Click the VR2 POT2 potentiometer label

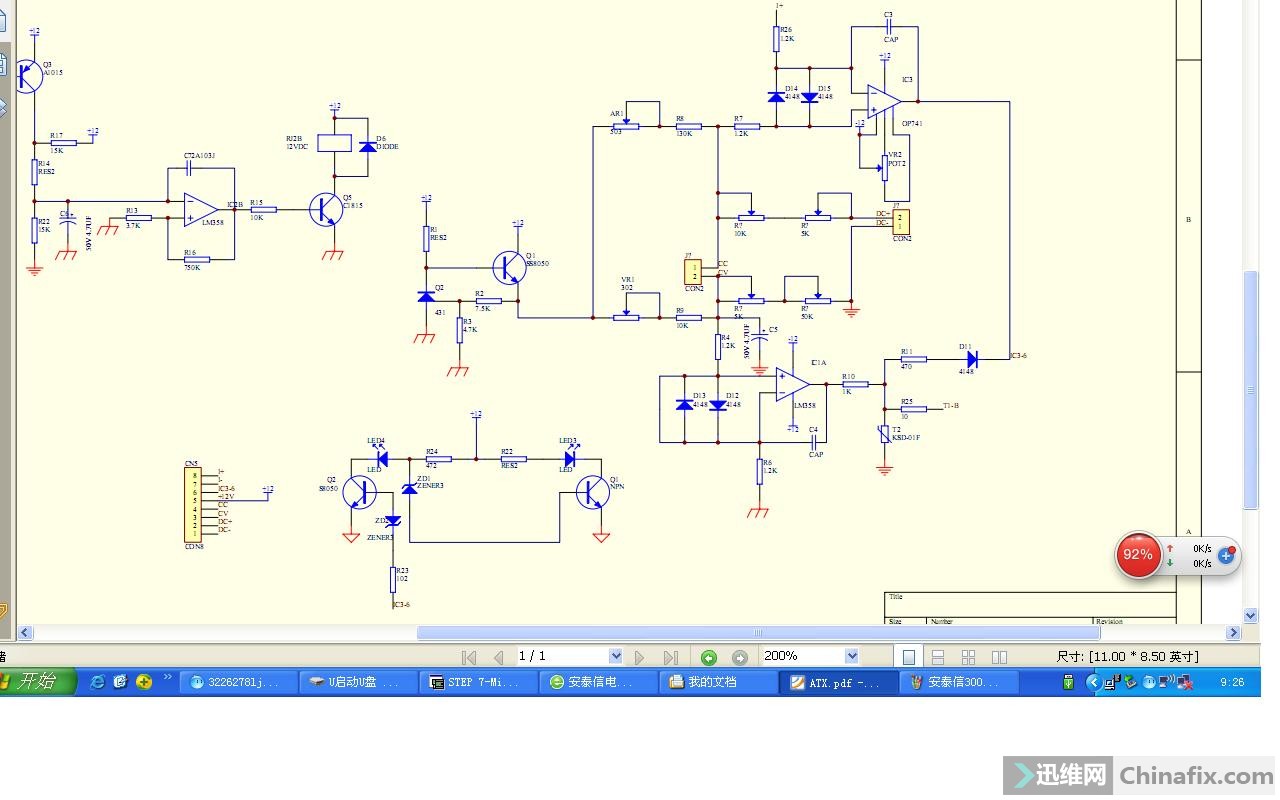[896, 158]
